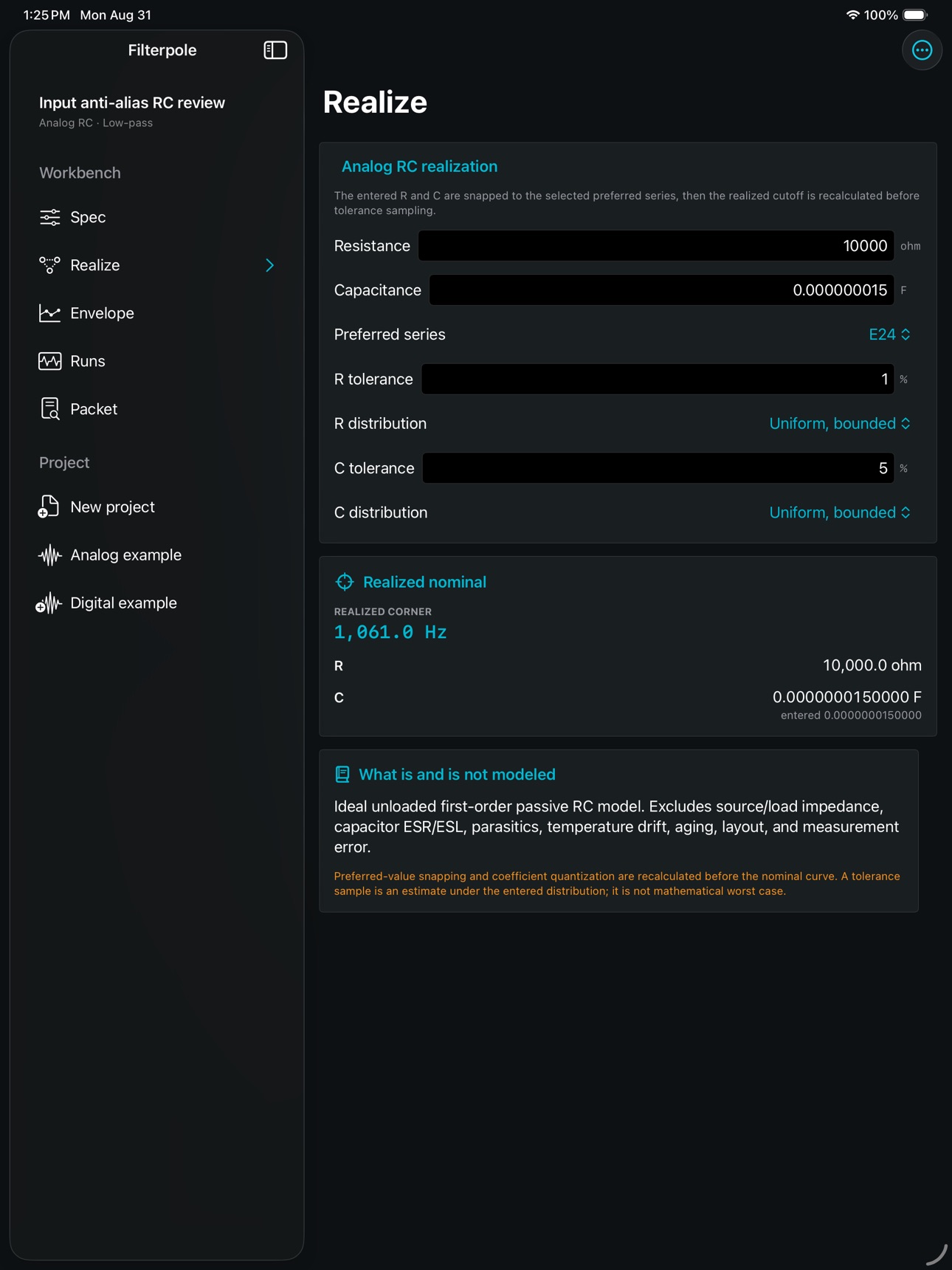Open the R distribution dropdown
Viewport: 952px width, 1270px height.
(x=840, y=423)
